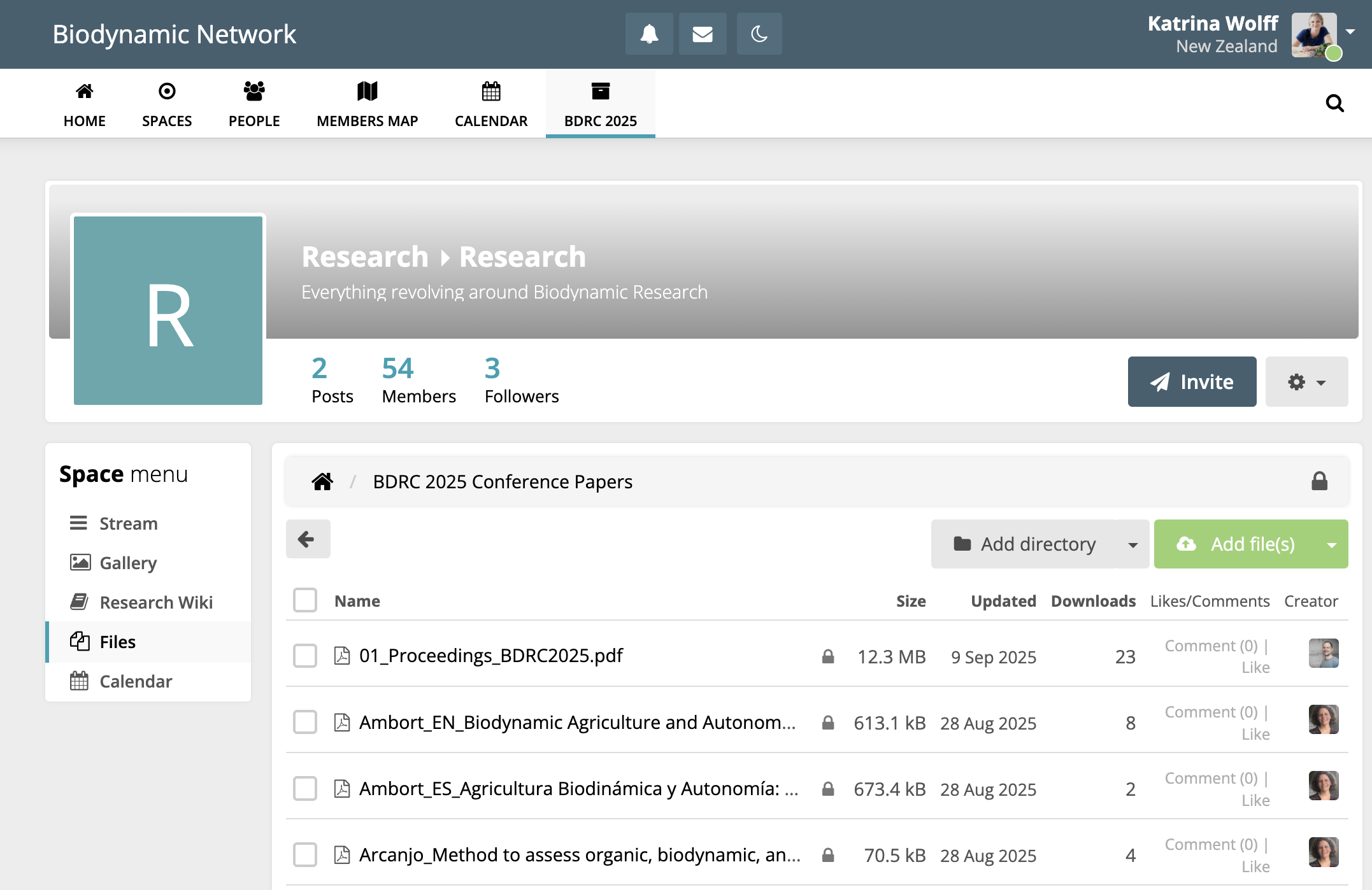Open the Ambort_EN_Biodynamic Agriculture file link
The height and width of the screenshot is (890, 1372).
point(577,722)
